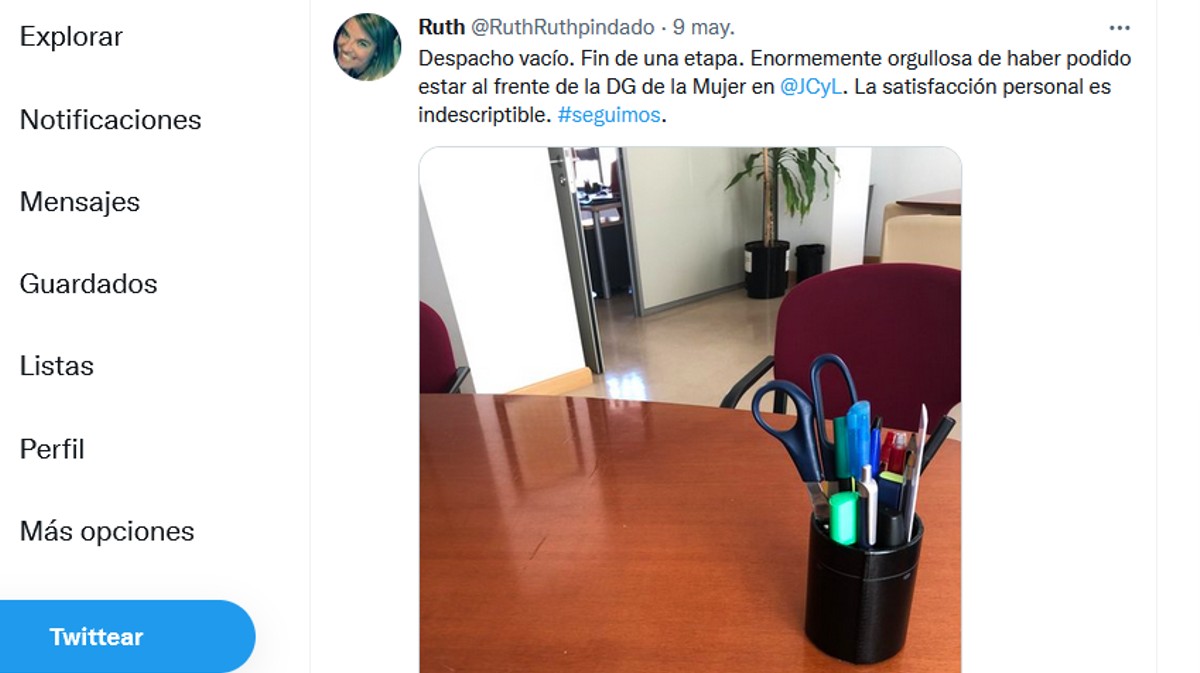Go to Mensajes

click(x=80, y=202)
